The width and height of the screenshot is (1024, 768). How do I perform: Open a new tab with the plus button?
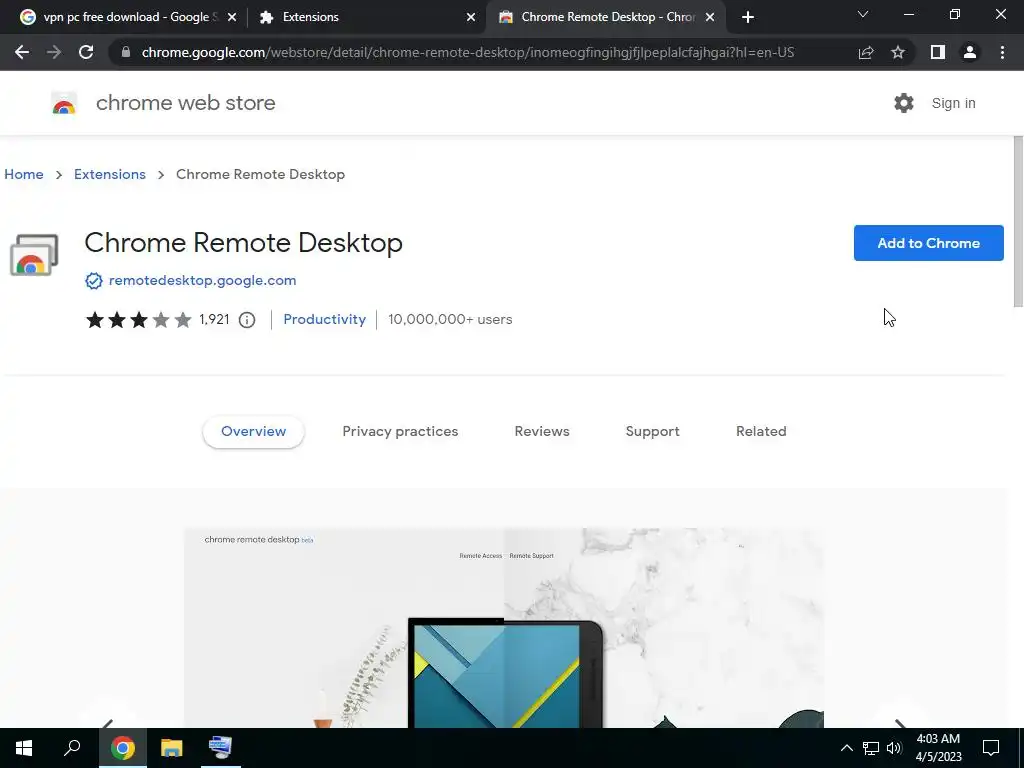coord(748,17)
